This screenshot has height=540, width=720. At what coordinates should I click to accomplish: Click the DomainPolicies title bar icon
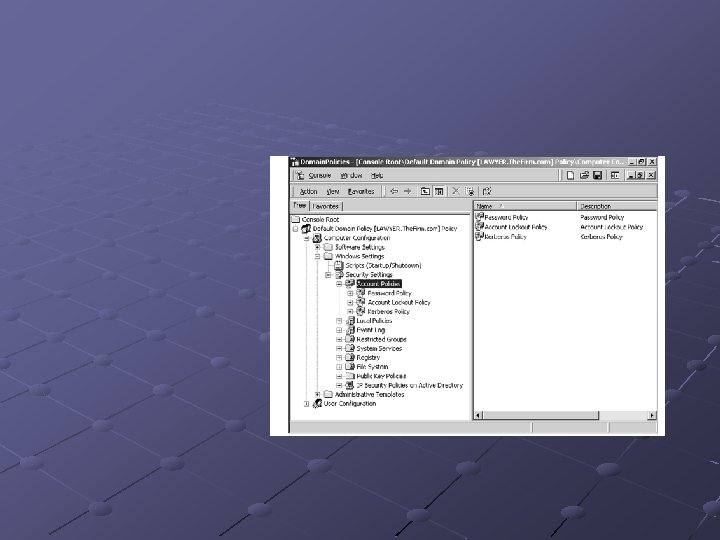(295, 162)
